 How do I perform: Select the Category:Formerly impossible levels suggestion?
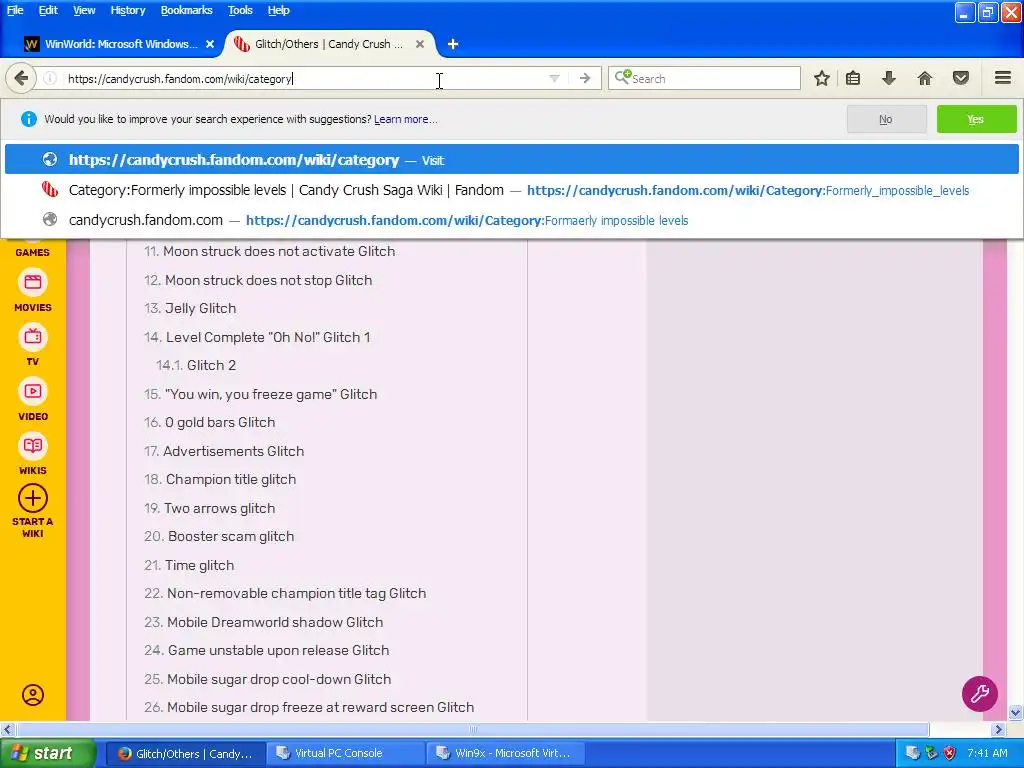(x=511, y=190)
